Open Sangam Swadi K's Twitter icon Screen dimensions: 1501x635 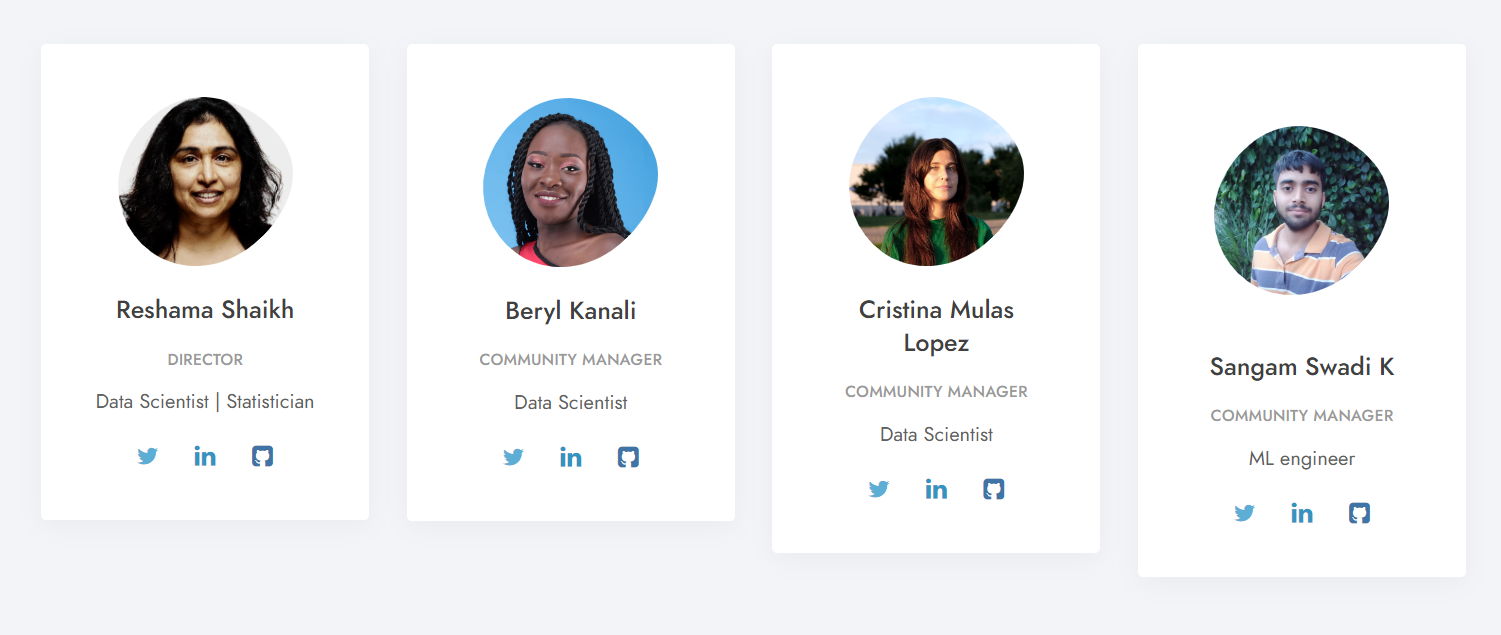click(x=1245, y=514)
